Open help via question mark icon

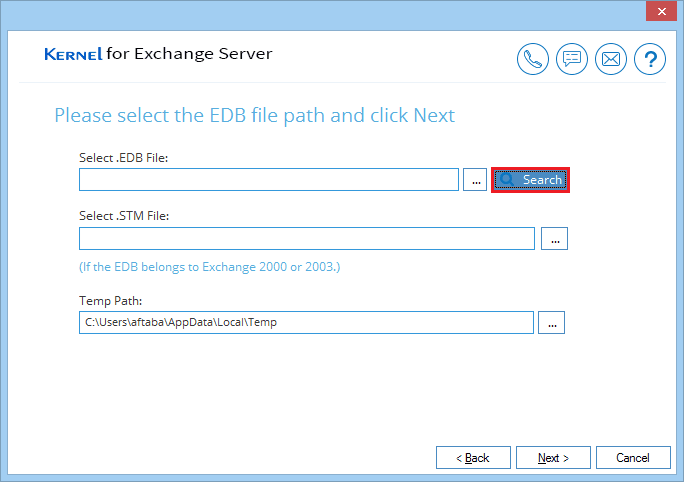point(650,59)
